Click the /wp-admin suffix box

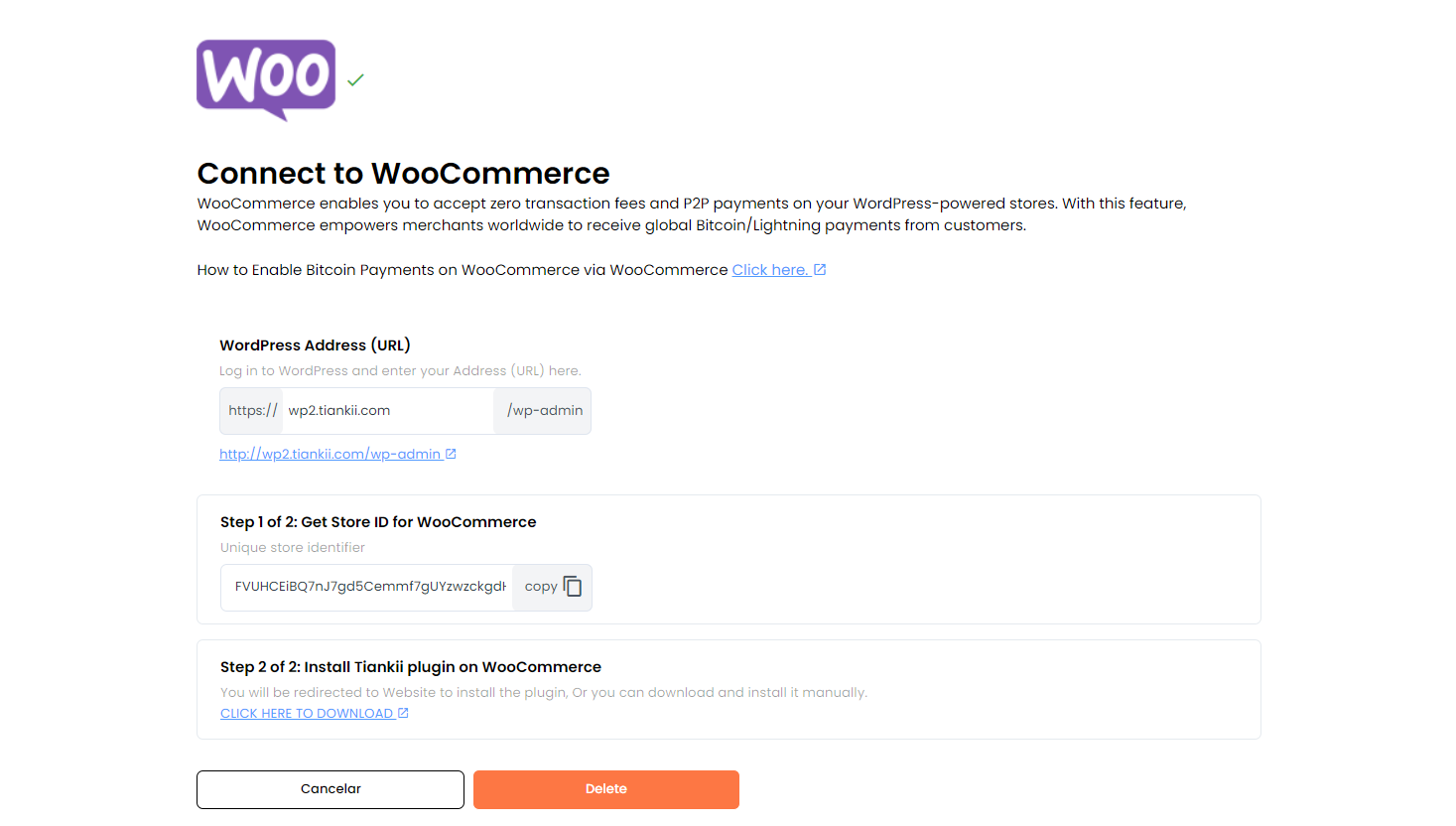544,411
